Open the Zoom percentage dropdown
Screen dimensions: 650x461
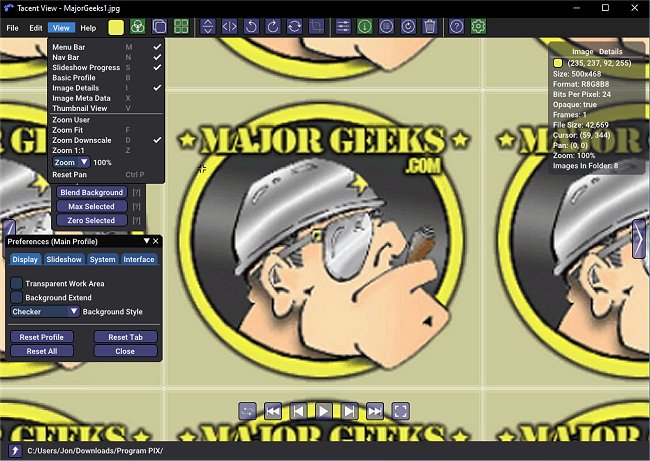(x=71, y=162)
